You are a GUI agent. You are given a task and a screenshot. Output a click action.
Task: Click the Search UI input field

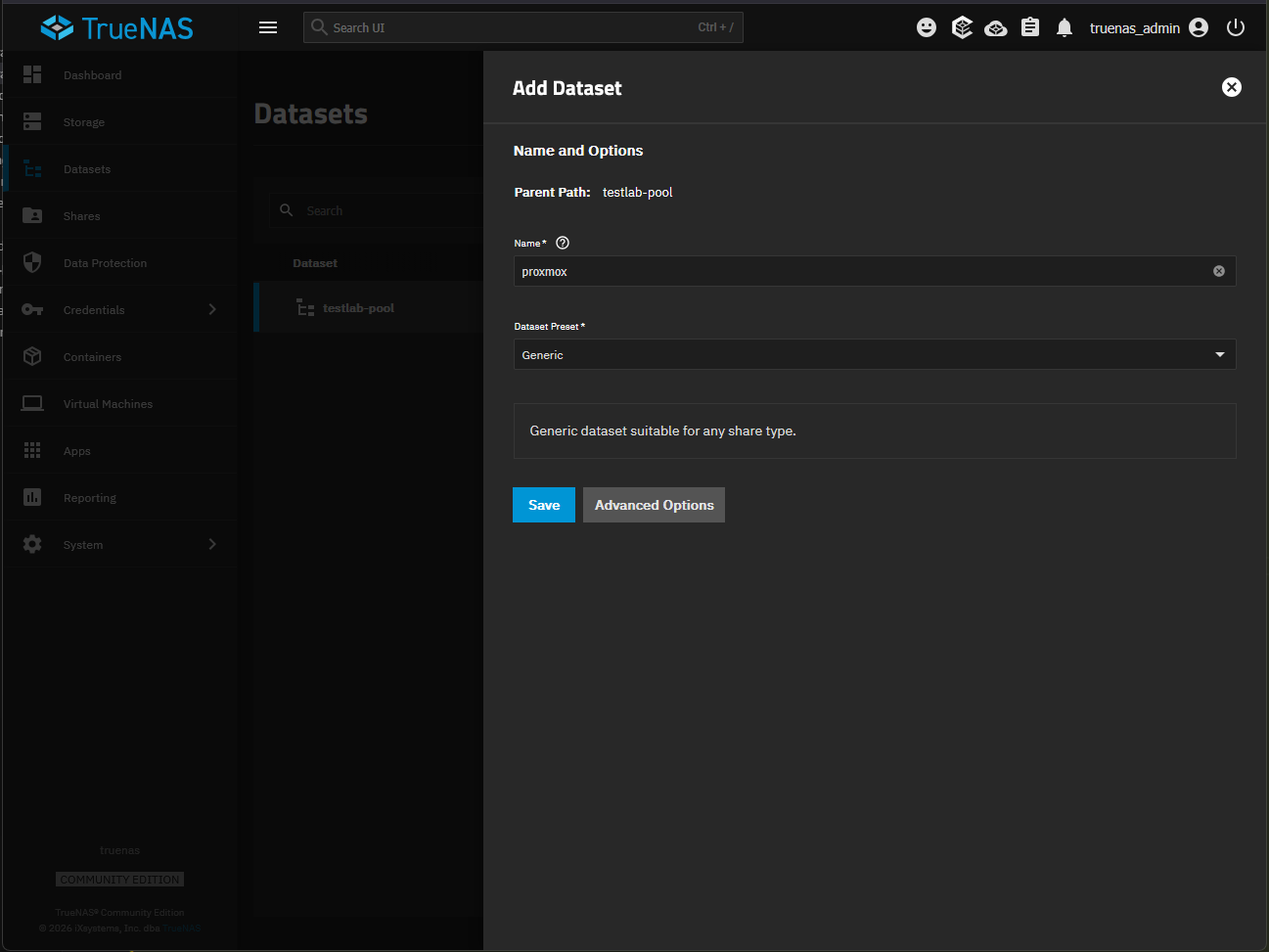[x=523, y=27]
